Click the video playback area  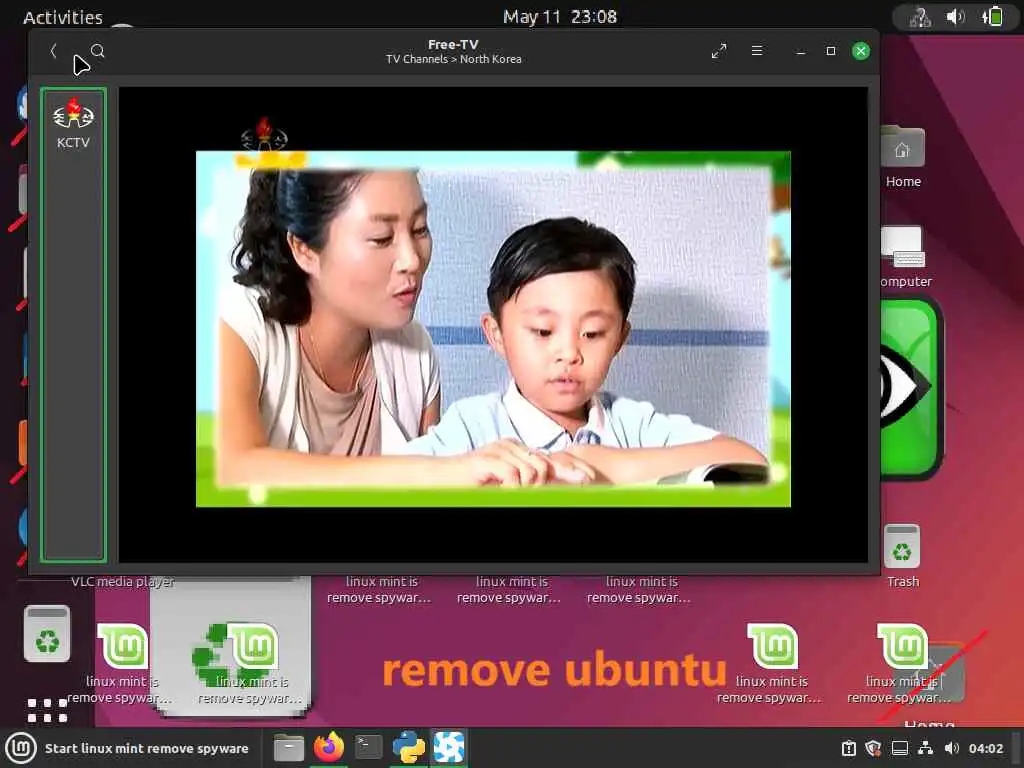[493, 325]
